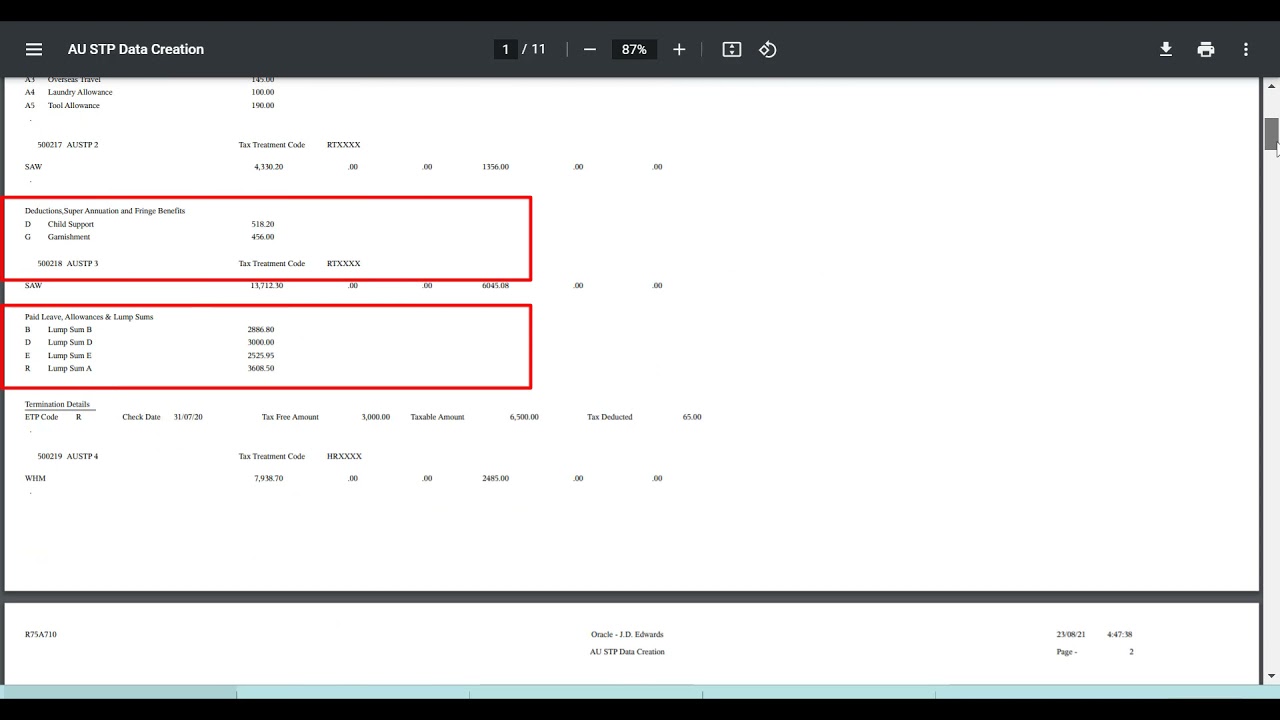Select the amount 1356.00
This screenshot has height=720, width=1280.
pos(495,167)
